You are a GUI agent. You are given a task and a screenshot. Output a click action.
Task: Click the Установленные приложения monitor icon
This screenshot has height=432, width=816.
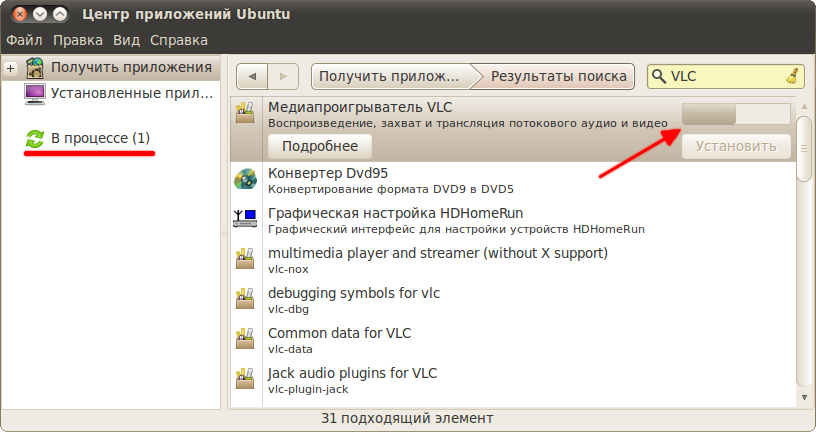pos(35,94)
